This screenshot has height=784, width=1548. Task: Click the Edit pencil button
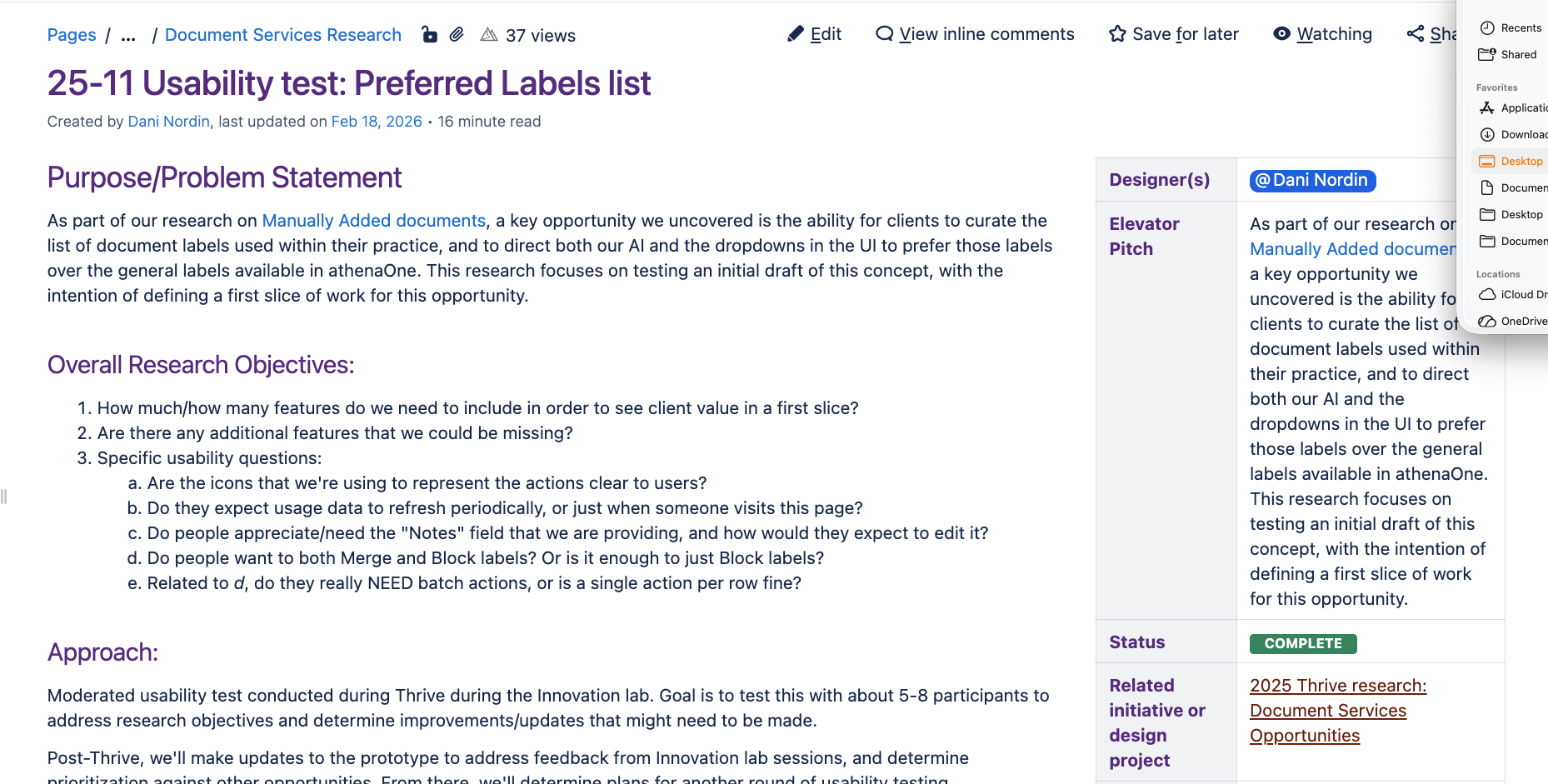[x=814, y=34]
